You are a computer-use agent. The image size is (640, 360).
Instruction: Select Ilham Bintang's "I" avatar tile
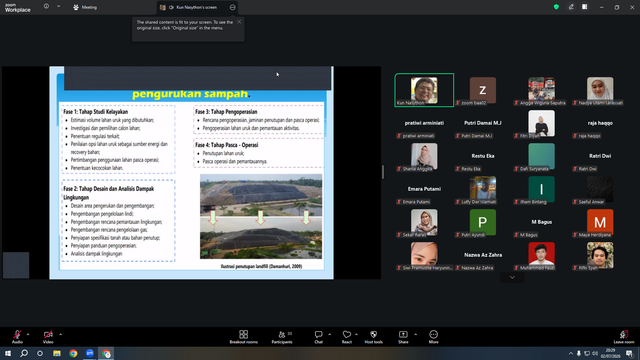click(542, 189)
